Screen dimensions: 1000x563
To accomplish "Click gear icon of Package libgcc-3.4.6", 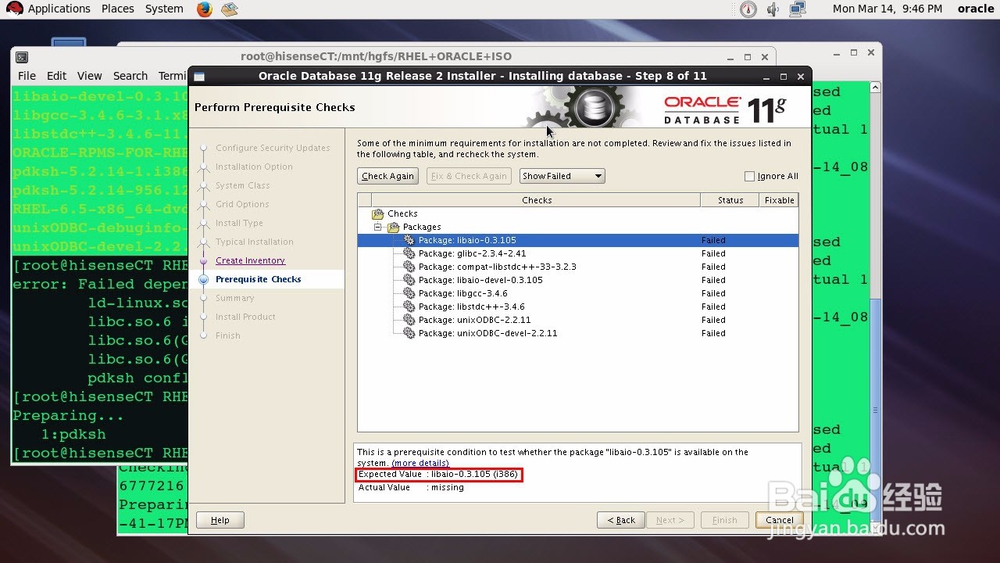I will [x=409, y=293].
